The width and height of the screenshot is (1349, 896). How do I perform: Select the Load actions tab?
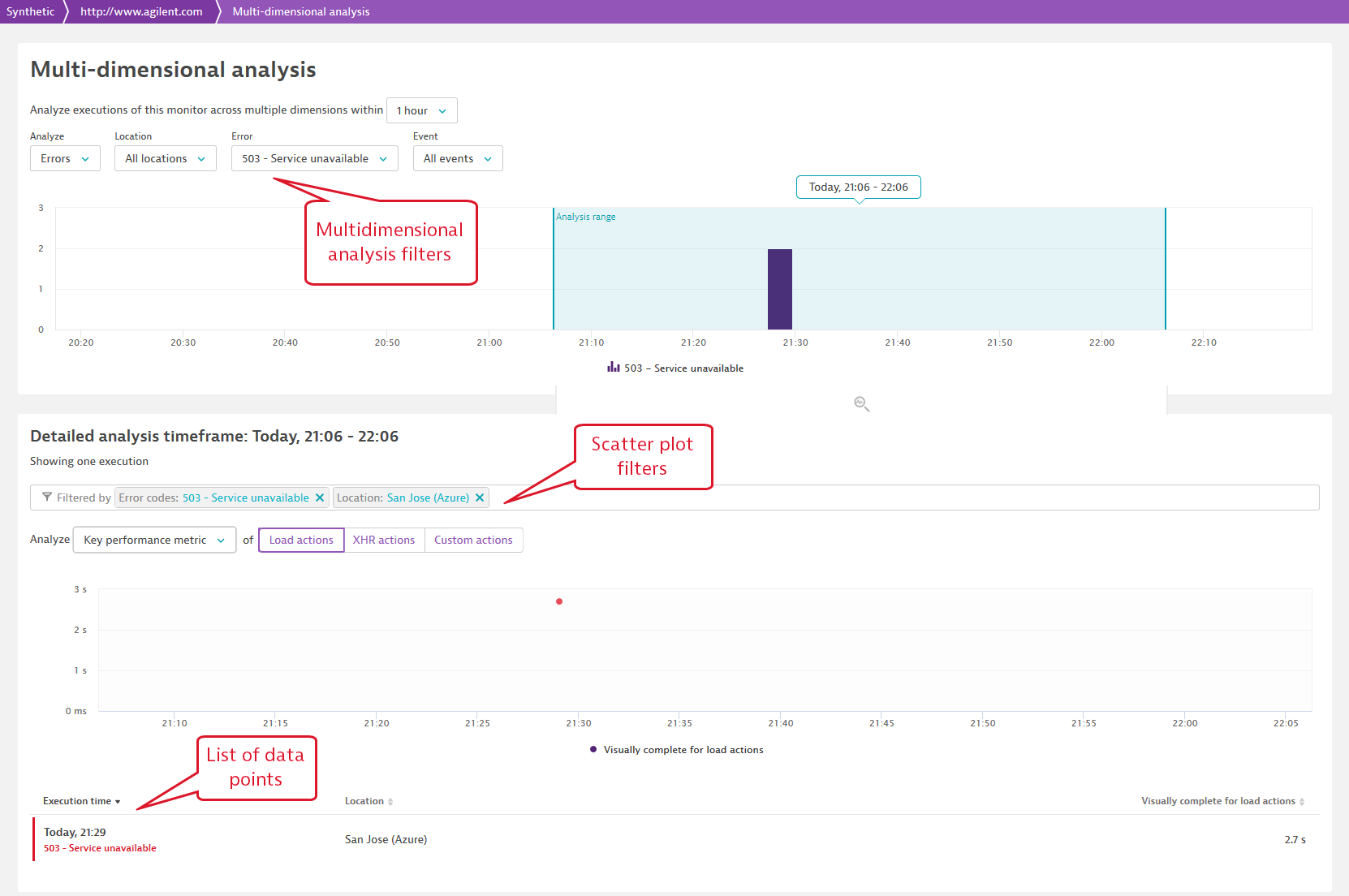(x=301, y=540)
